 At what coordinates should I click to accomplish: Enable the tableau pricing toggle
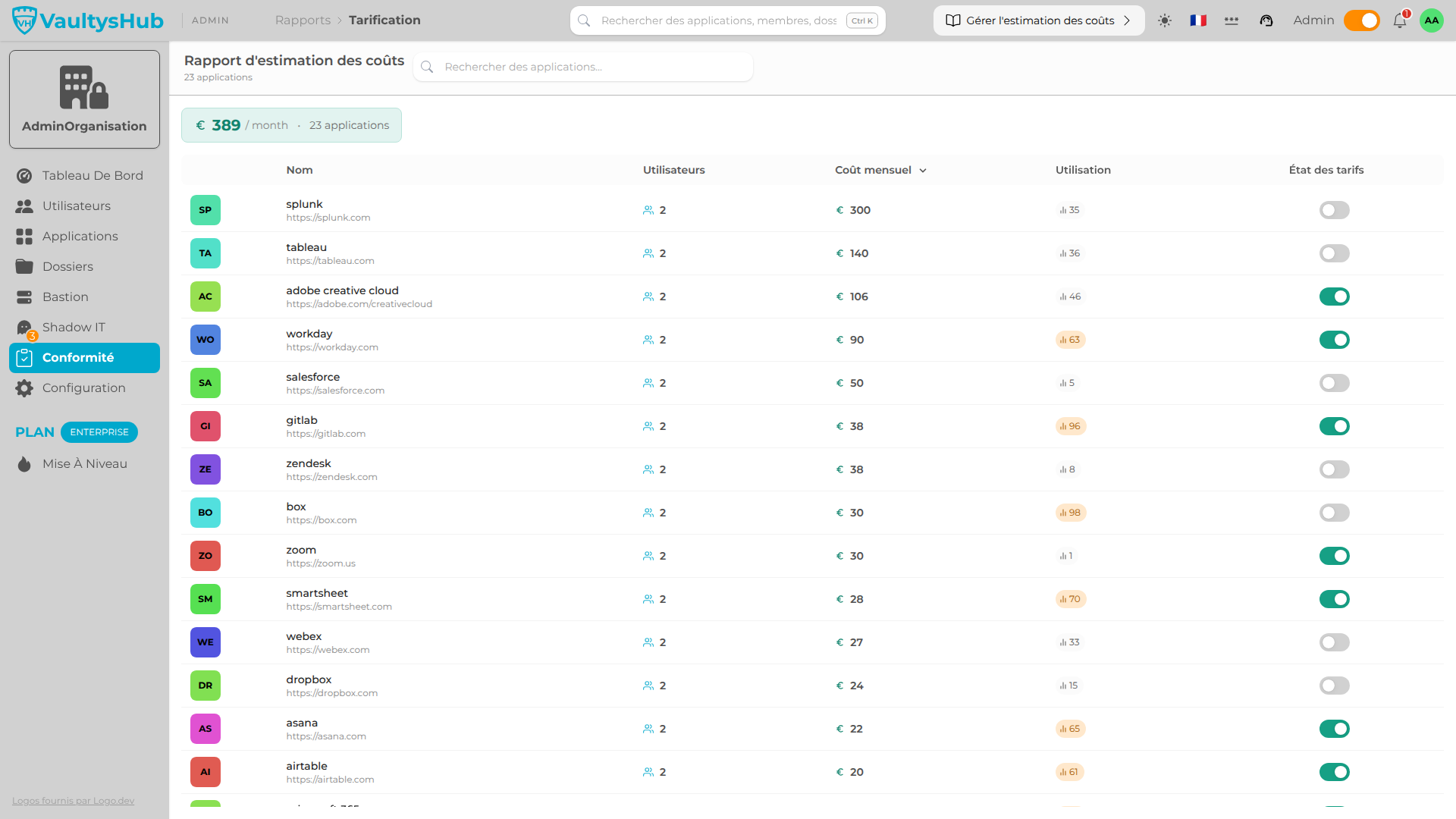(1334, 253)
